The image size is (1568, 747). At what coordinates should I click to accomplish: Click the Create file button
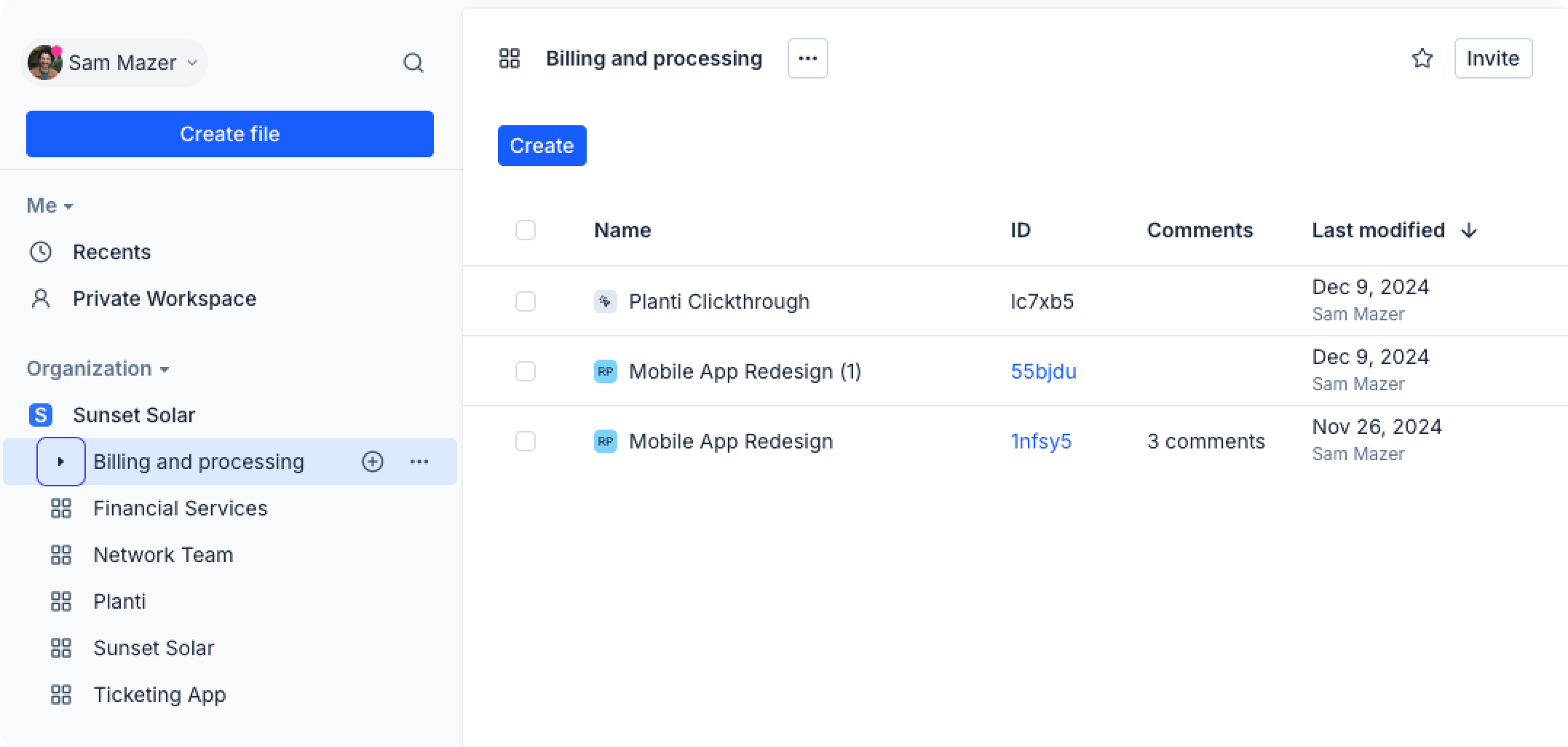pyautogui.click(x=230, y=134)
